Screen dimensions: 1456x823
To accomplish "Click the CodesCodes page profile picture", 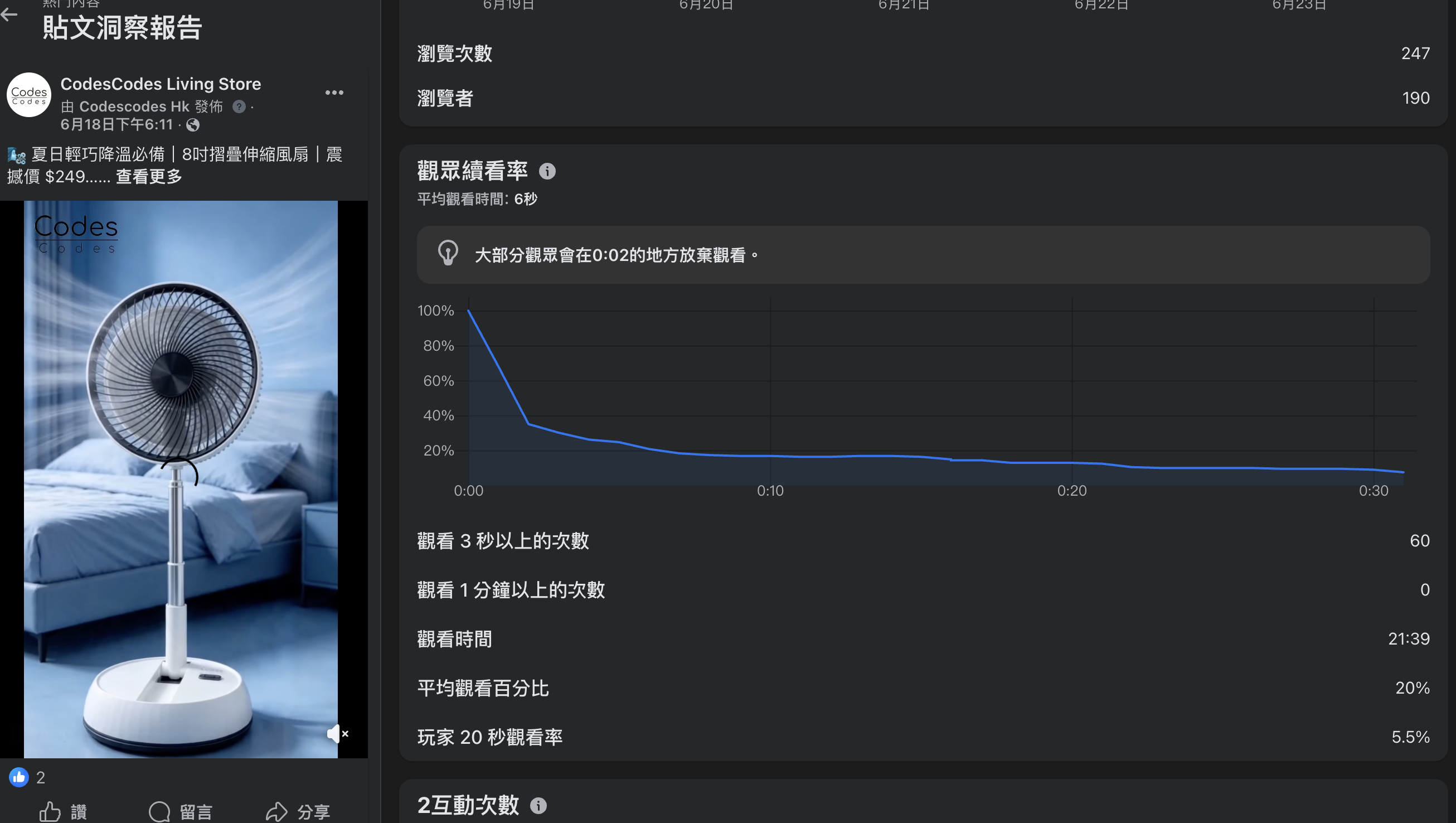I will 29,94.
